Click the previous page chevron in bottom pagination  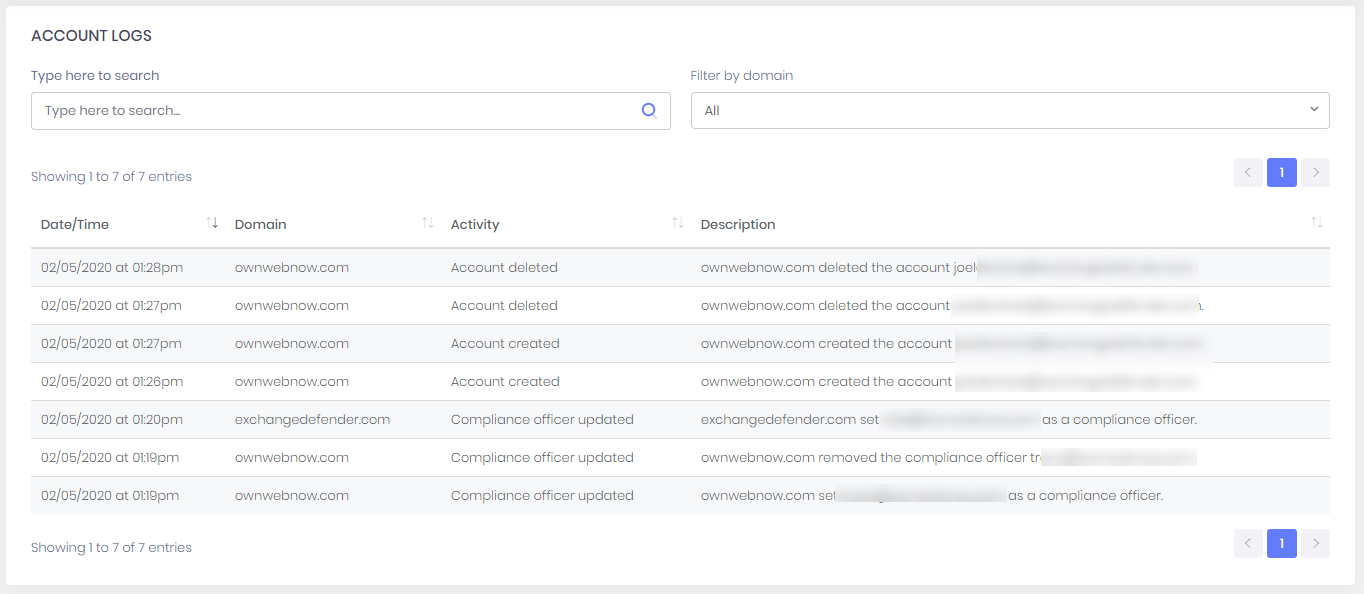[1247, 543]
